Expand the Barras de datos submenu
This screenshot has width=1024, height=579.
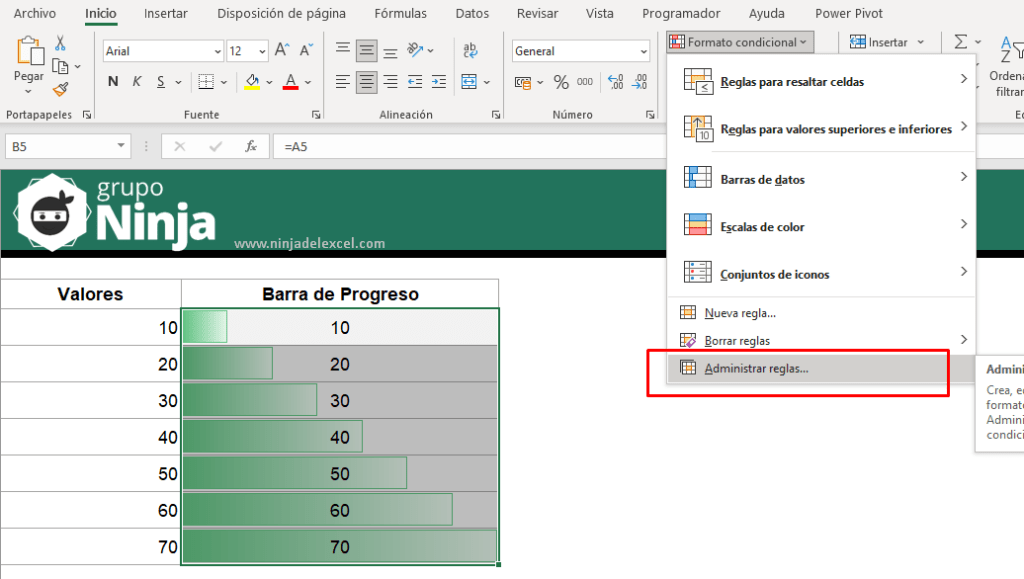tap(822, 178)
